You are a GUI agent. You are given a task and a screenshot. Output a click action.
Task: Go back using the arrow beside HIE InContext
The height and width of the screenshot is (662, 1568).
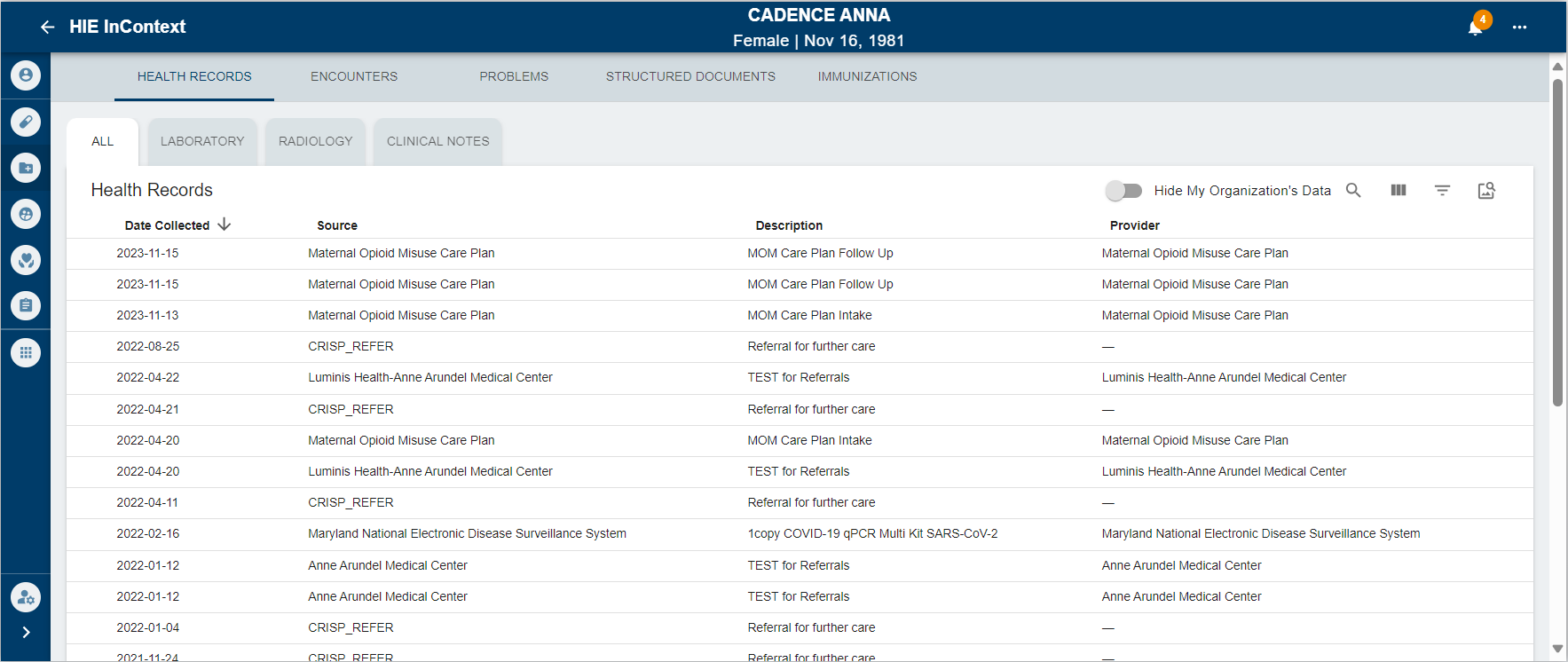[x=48, y=28]
